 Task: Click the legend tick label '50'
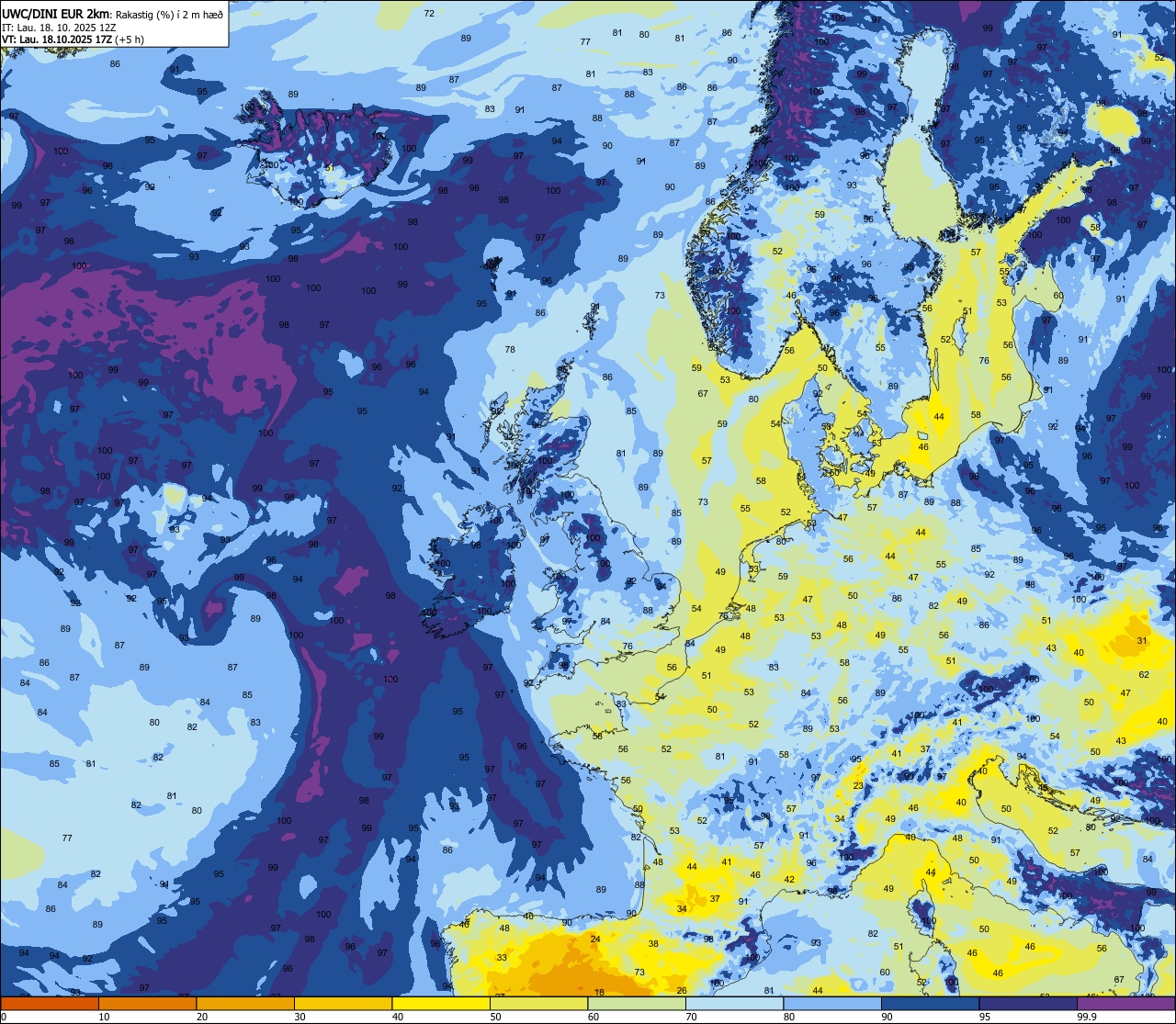pyautogui.click(x=495, y=1017)
